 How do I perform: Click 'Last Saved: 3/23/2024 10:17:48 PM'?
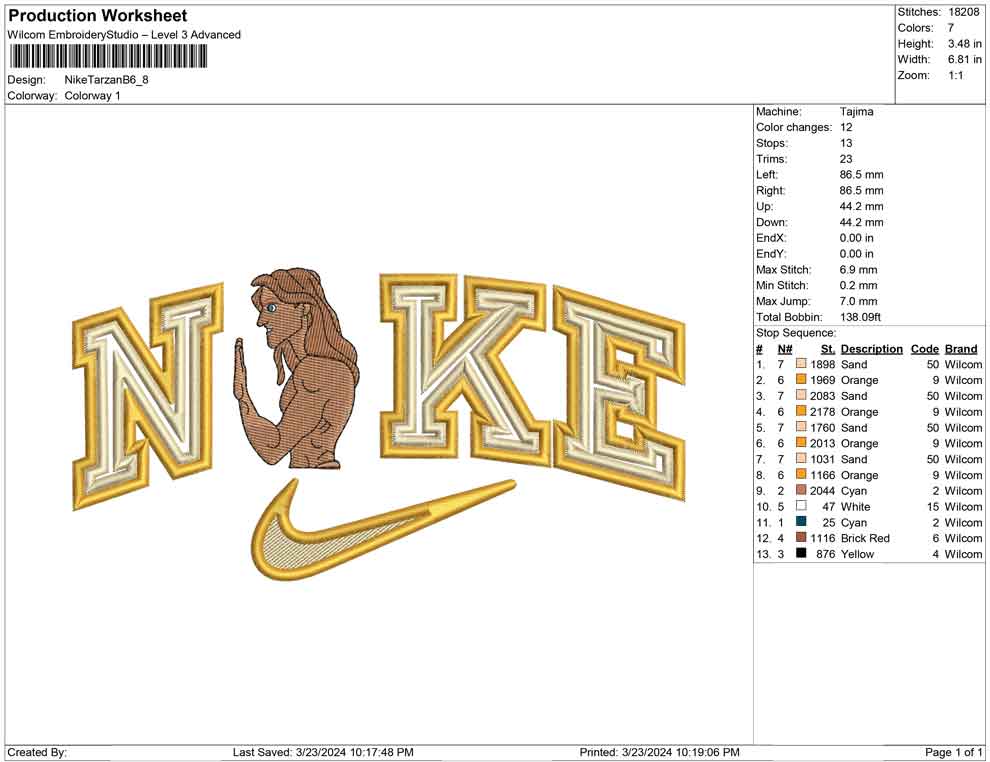(323, 752)
